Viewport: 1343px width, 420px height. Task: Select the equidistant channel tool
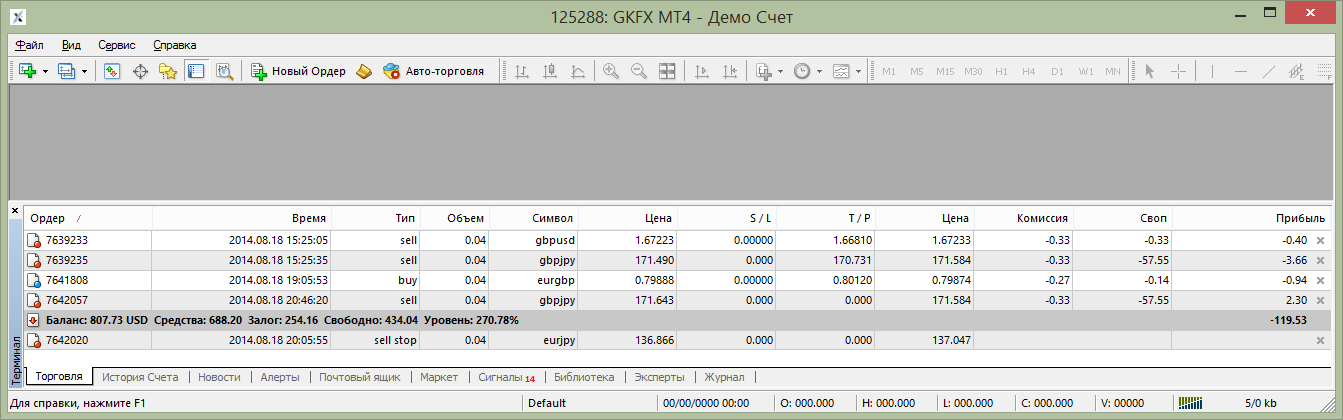(x=1297, y=71)
